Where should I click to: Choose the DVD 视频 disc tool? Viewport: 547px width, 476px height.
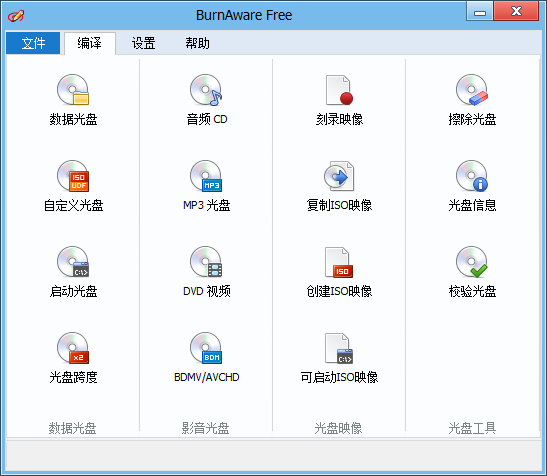(x=207, y=272)
